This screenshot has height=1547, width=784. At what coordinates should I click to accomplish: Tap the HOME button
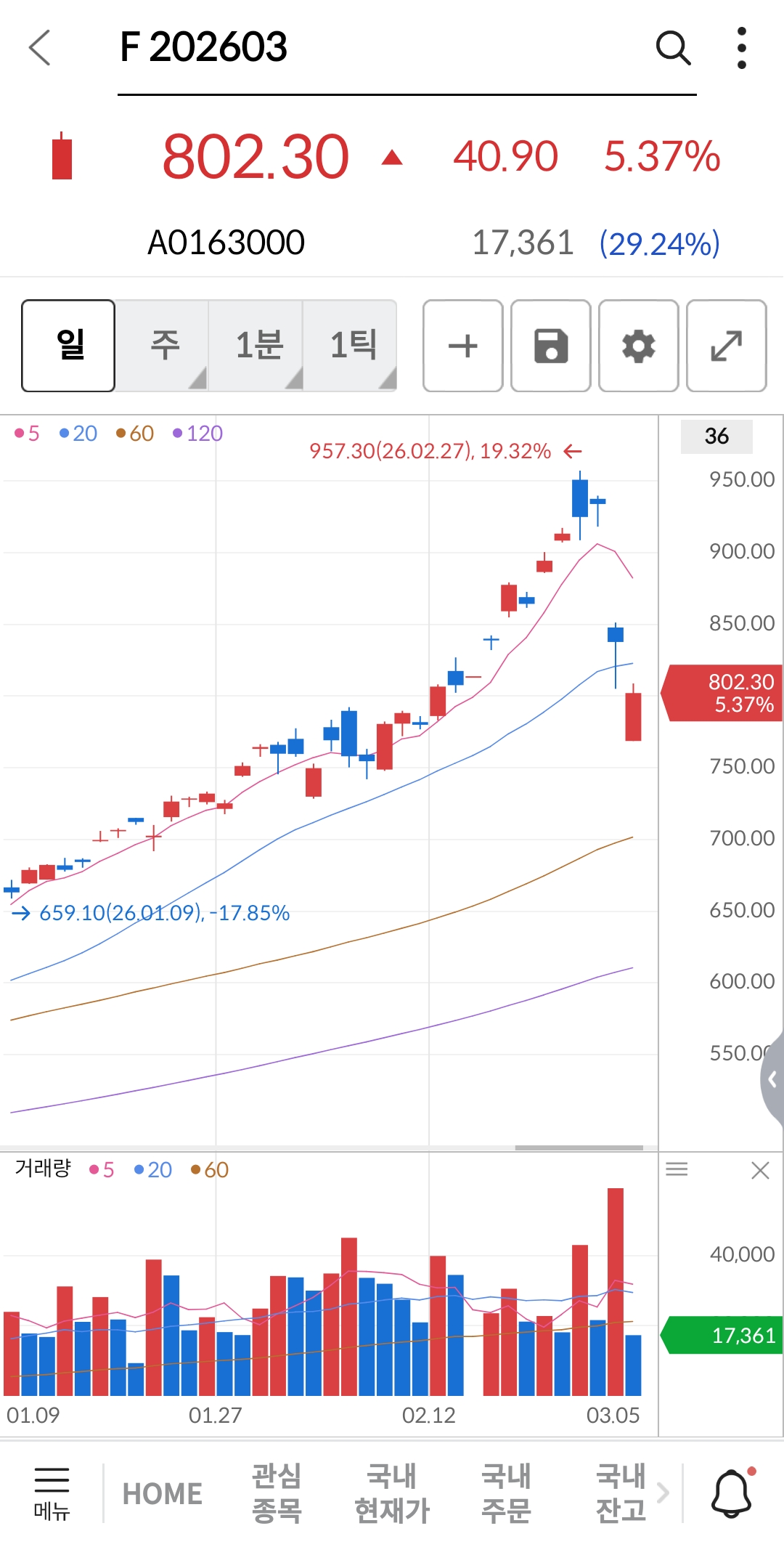click(x=163, y=1494)
